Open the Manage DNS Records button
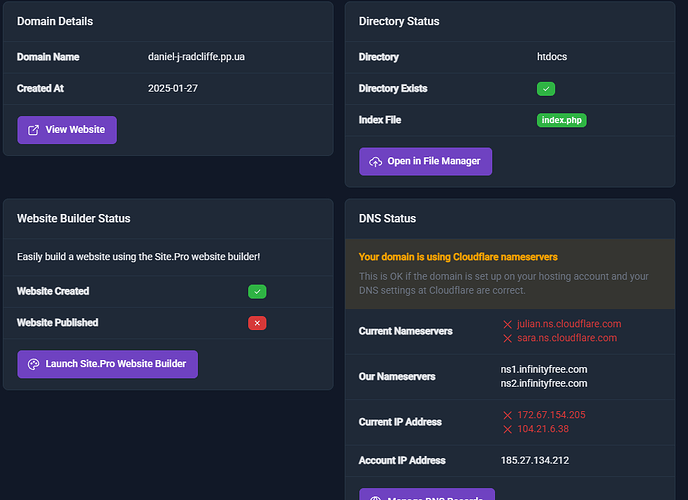The height and width of the screenshot is (500, 688). (x=427, y=495)
